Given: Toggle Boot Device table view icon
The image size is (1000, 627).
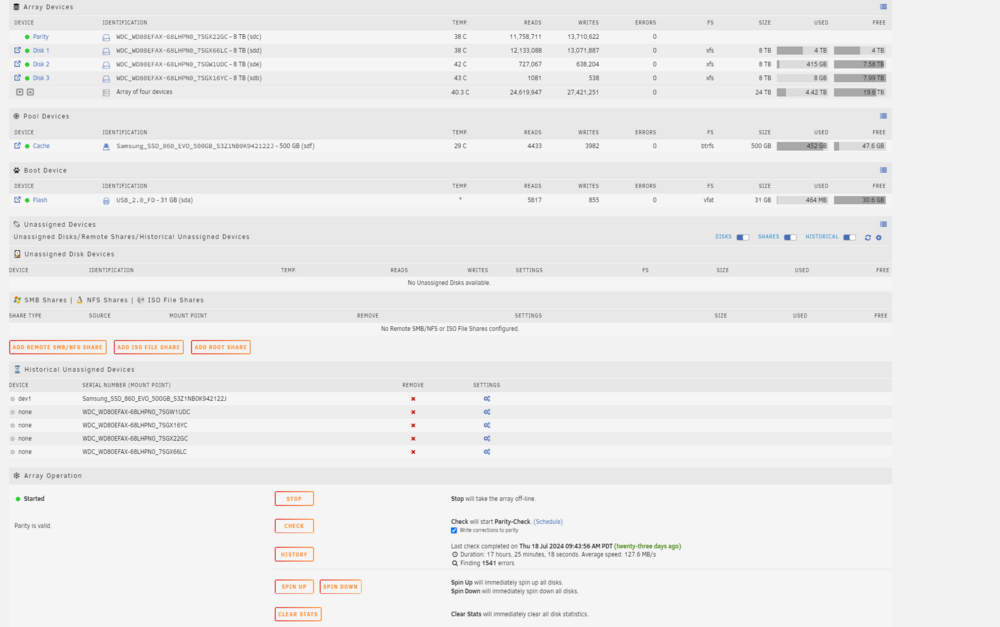Looking at the screenshot, I should (883, 170).
